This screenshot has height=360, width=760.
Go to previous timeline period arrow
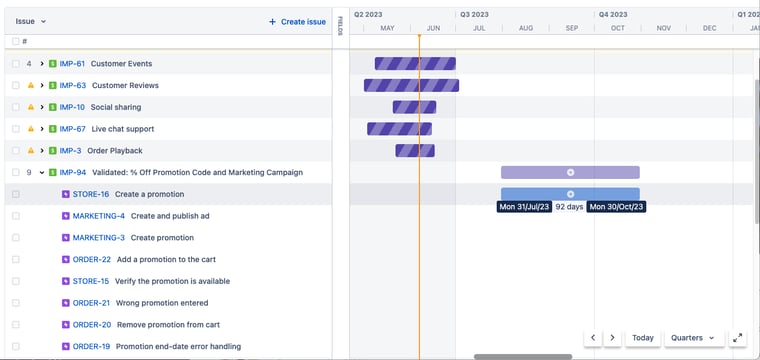[x=593, y=338]
